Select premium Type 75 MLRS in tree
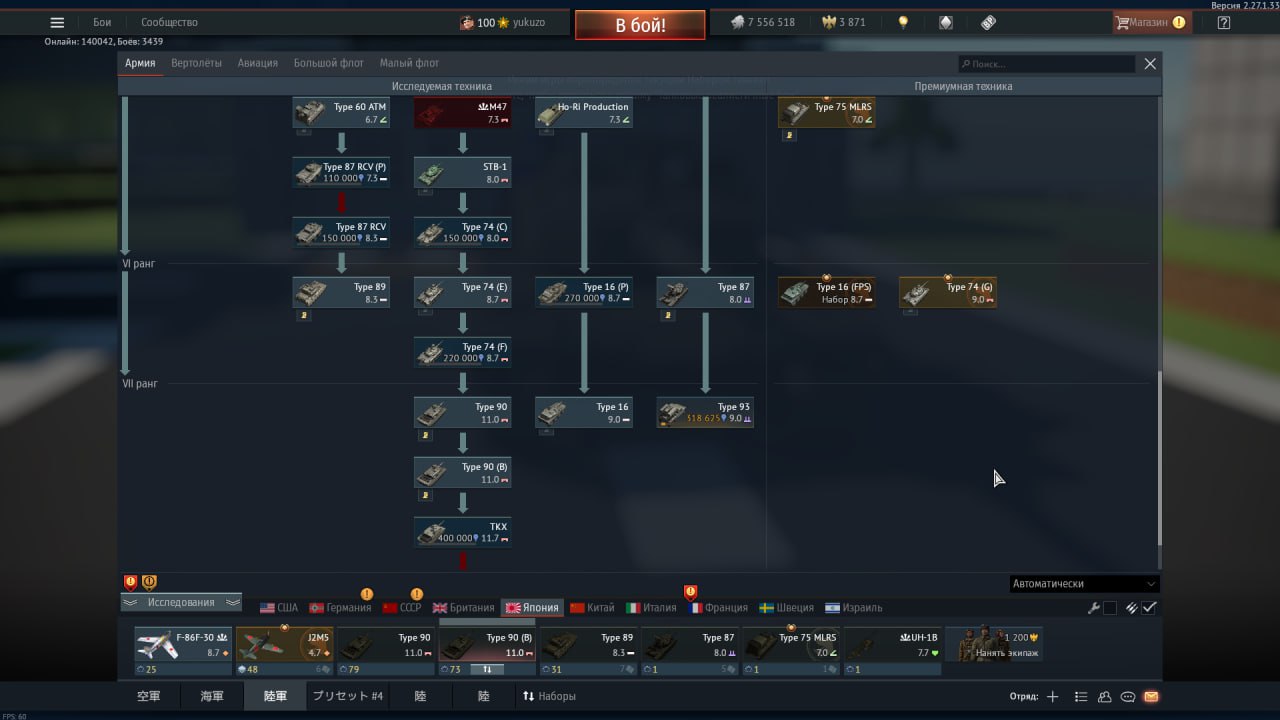 pos(826,113)
